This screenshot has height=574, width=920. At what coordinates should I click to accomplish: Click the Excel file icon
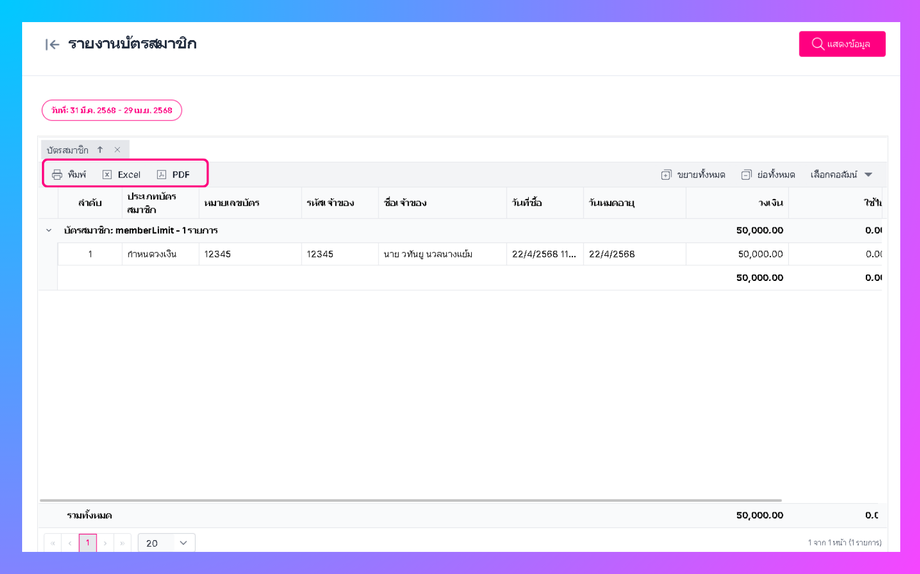(107, 174)
